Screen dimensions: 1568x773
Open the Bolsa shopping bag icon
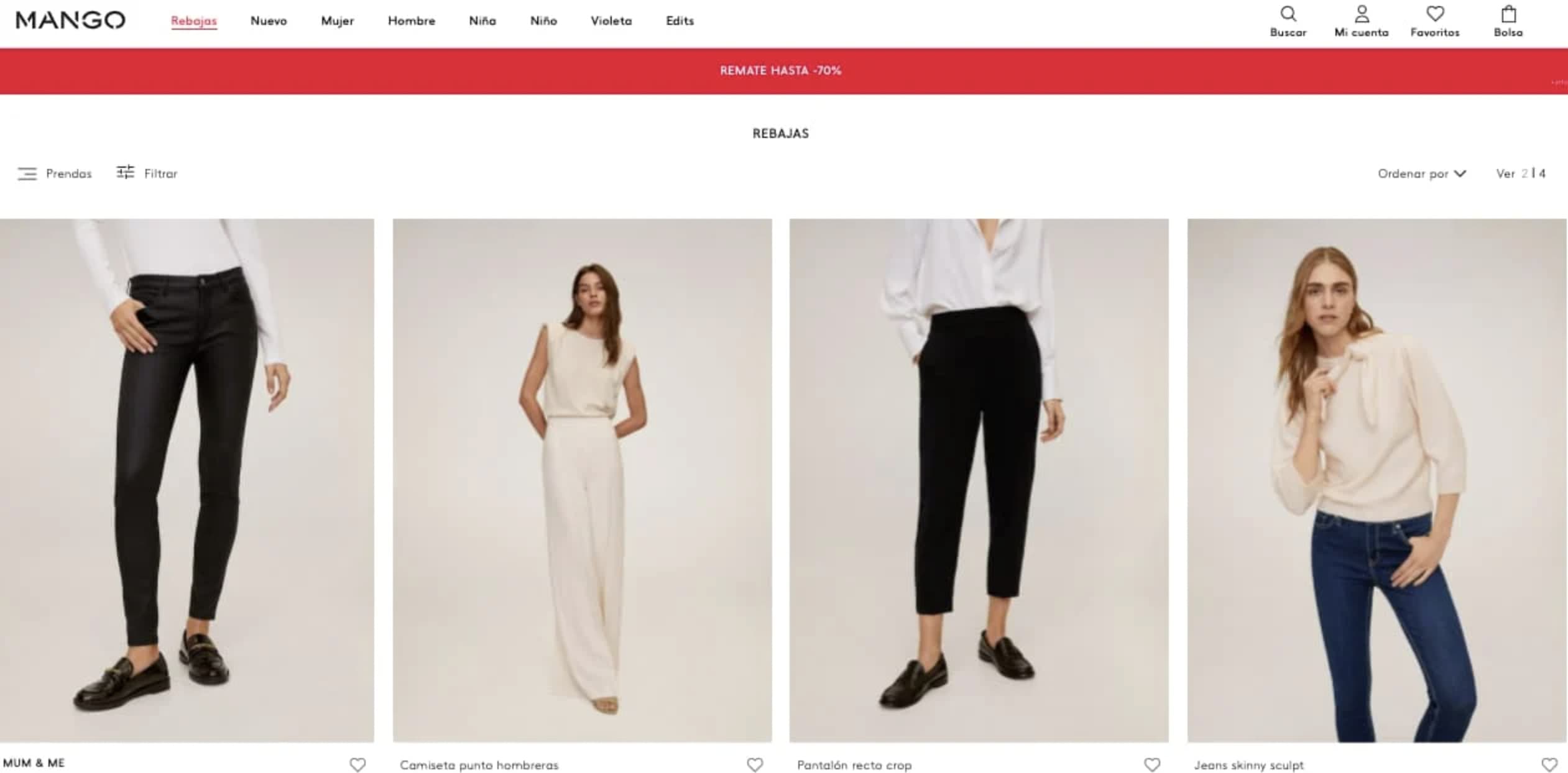(1508, 14)
